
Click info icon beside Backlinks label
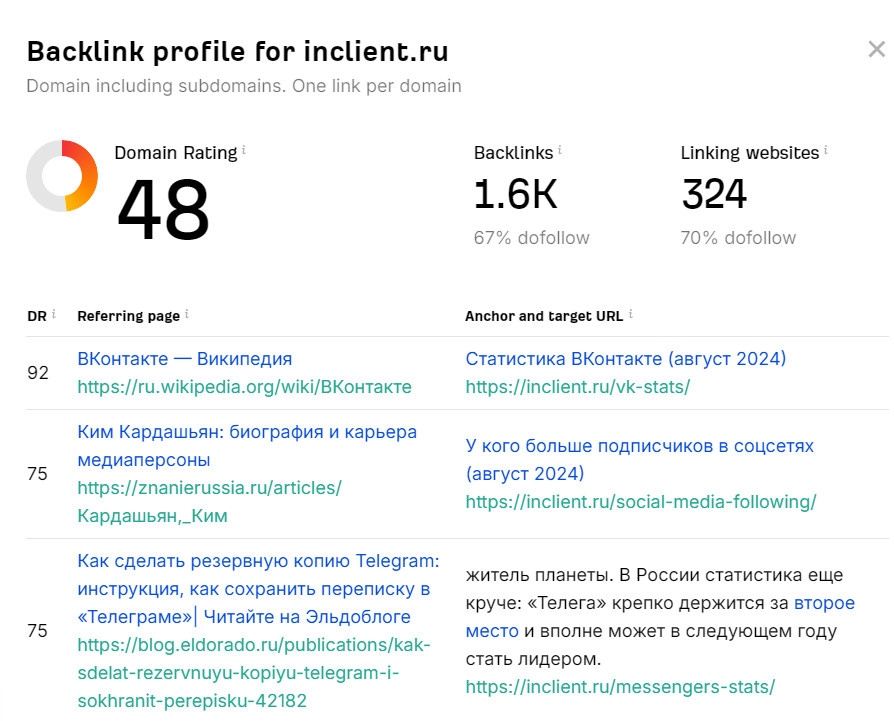point(560,150)
